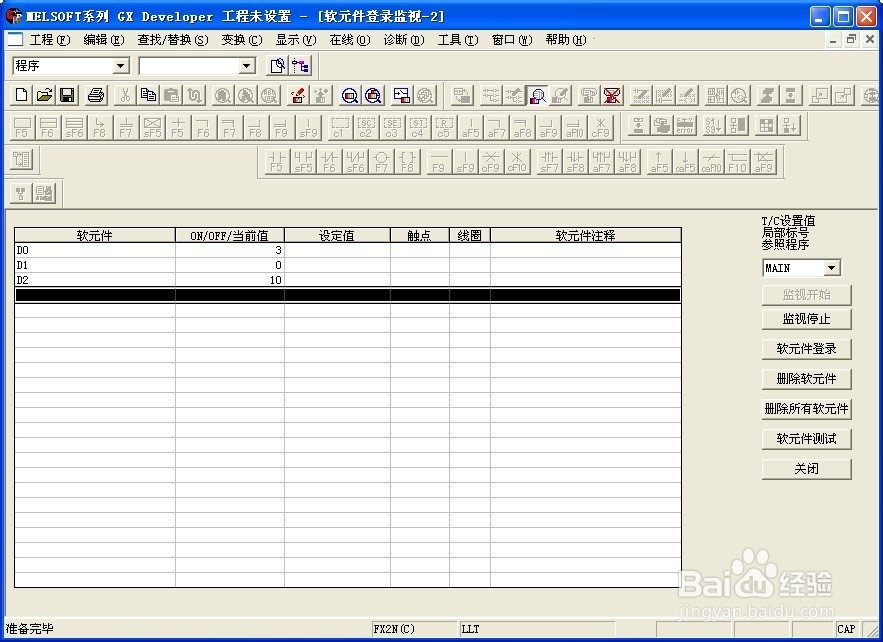Click the telephone-shaped remote operation icon
Screen dimensions: 883x642
click(588, 95)
